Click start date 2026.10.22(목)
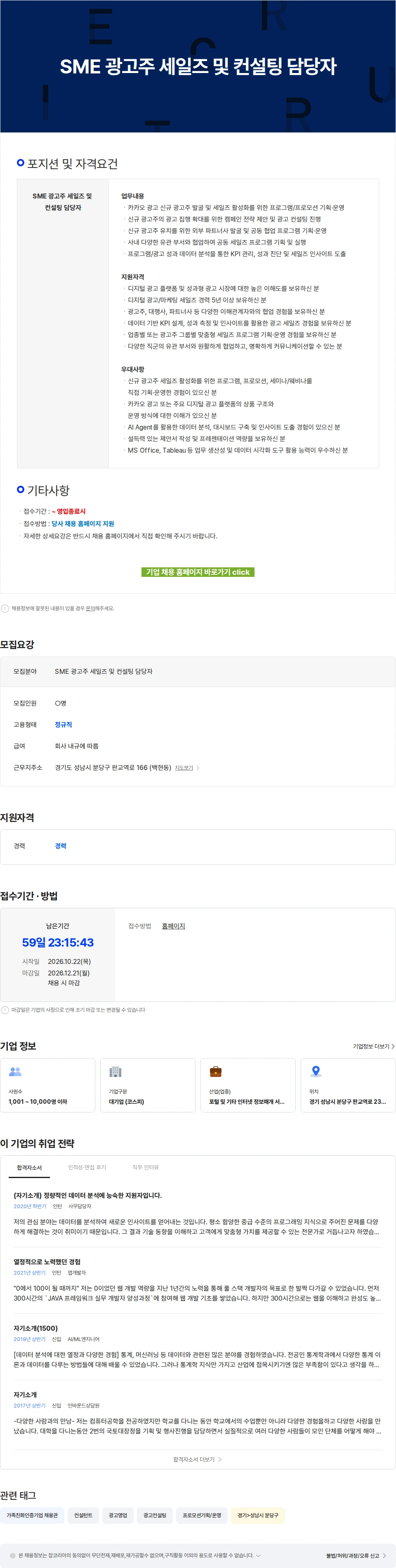Viewport: 396px width, 1568px height. 69,961
